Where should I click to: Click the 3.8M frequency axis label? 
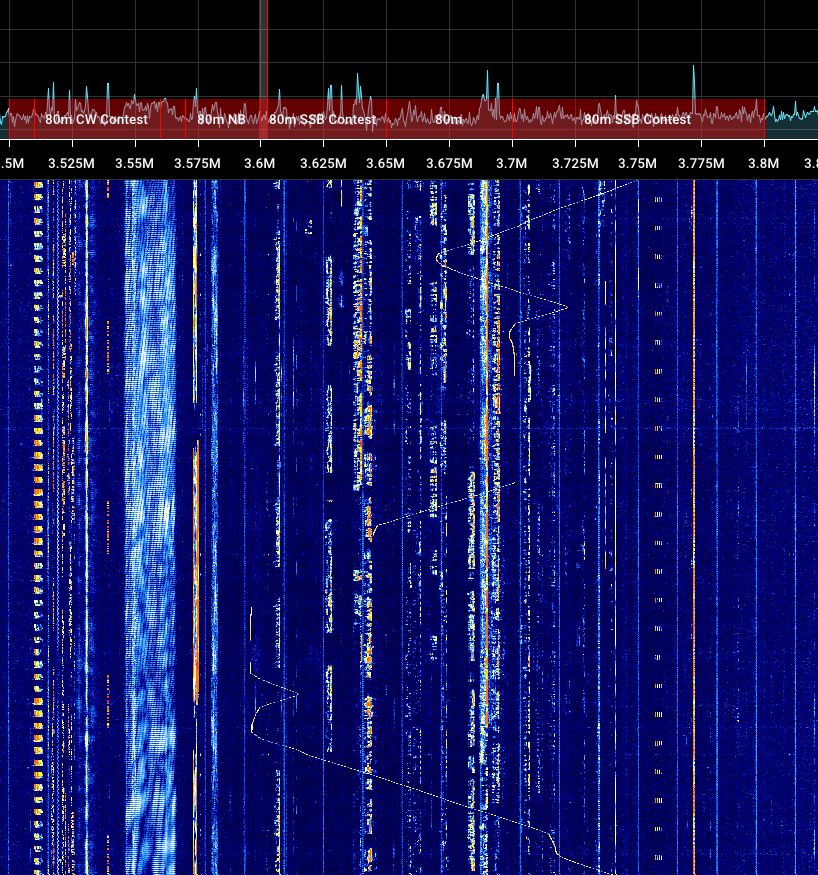click(763, 164)
